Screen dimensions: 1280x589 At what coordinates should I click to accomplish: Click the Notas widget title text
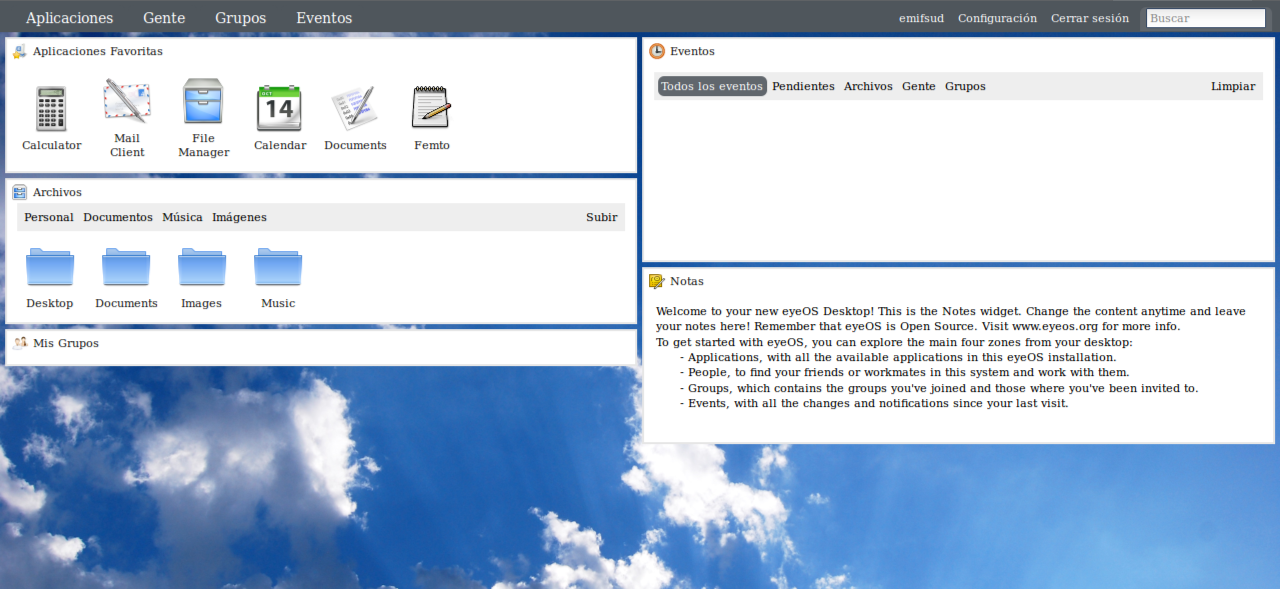click(687, 281)
